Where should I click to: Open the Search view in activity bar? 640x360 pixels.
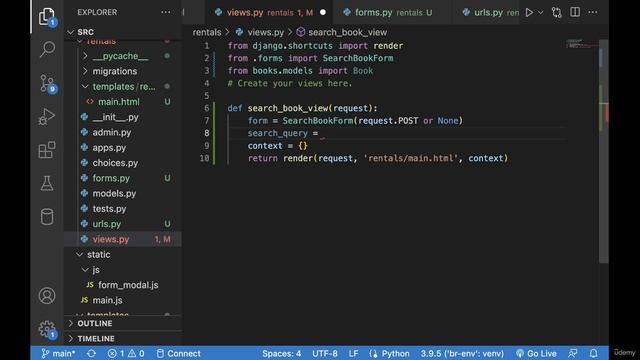[47, 49]
